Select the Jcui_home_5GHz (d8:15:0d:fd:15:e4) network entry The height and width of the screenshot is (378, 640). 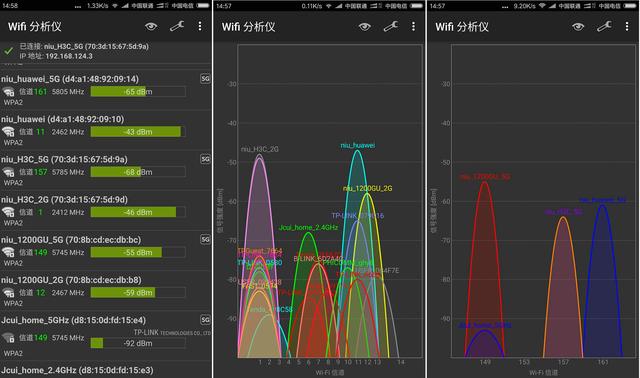pos(106,336)
